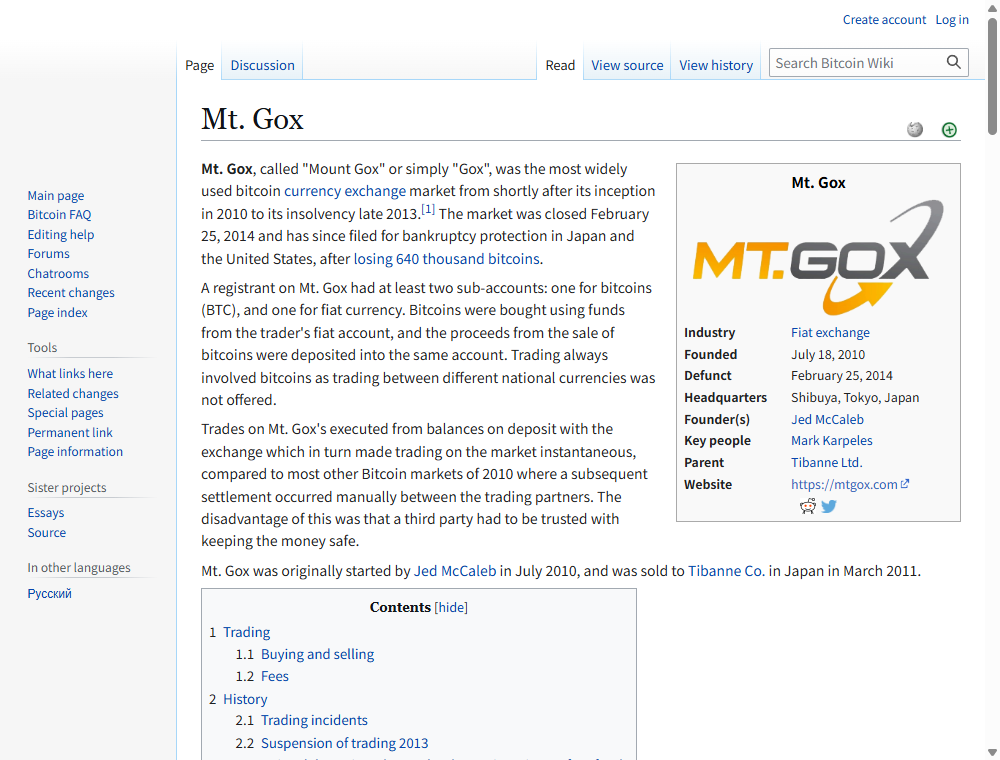This screenshot has height=760, width=1000.
Task: Jump to the History contents entry
Action: click(x=245, y=699)
